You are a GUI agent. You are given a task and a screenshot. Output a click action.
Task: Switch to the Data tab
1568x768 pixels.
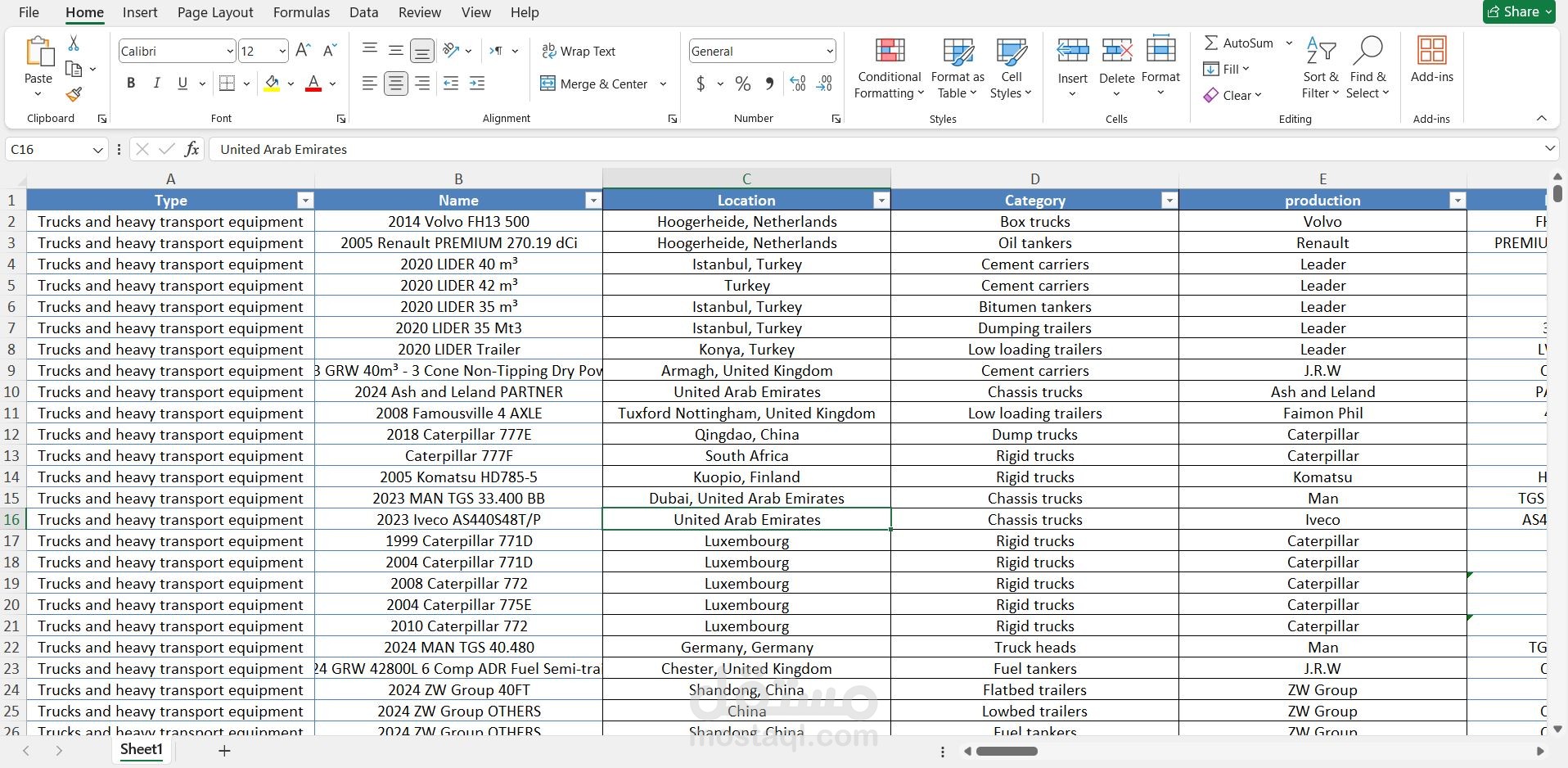coord(363,12)
